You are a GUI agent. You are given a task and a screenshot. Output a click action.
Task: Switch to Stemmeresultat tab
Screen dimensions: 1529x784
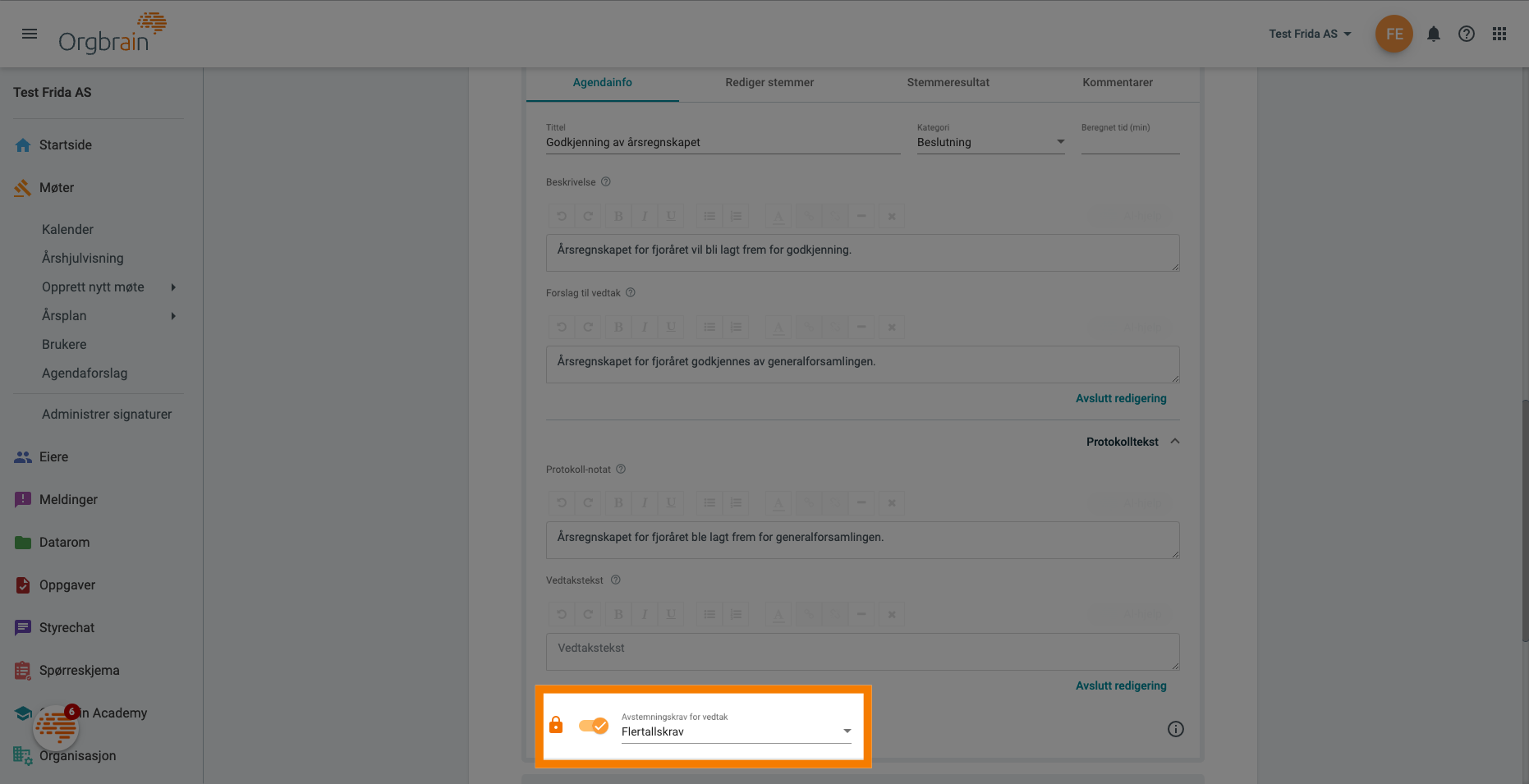coord(948,82)
